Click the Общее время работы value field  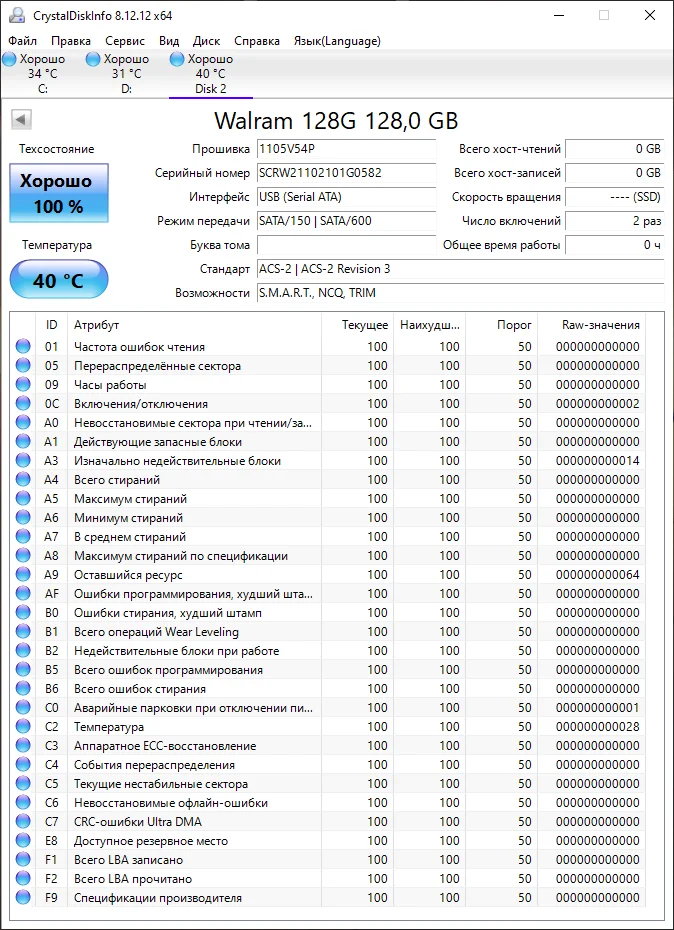pos(615,245)
